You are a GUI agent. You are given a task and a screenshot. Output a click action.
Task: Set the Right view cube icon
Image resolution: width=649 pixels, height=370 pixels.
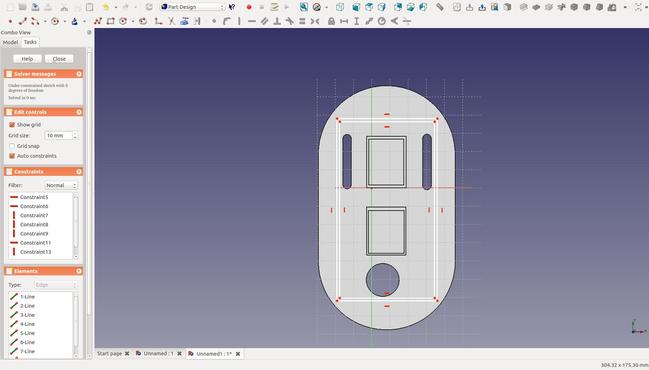point(382,7)
